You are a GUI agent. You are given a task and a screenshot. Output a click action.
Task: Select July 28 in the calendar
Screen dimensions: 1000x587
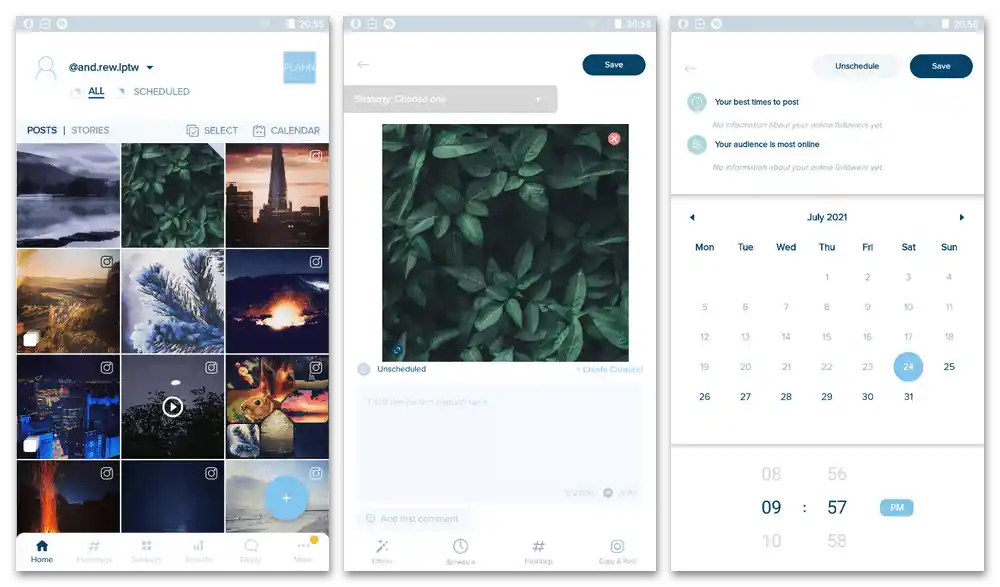pyautogui.click(x=786, y=397)
